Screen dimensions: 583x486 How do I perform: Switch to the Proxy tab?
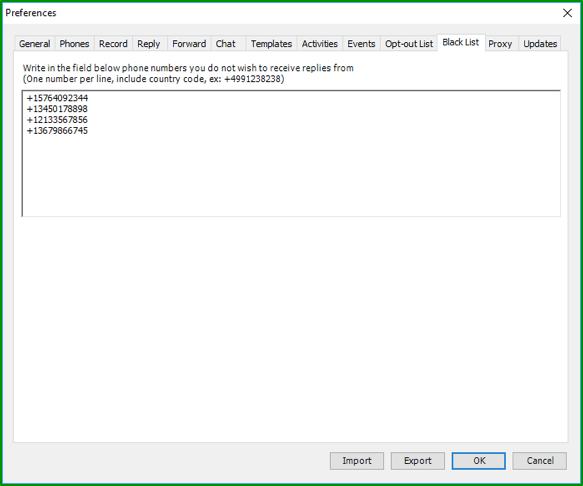[x=500, y=44]
